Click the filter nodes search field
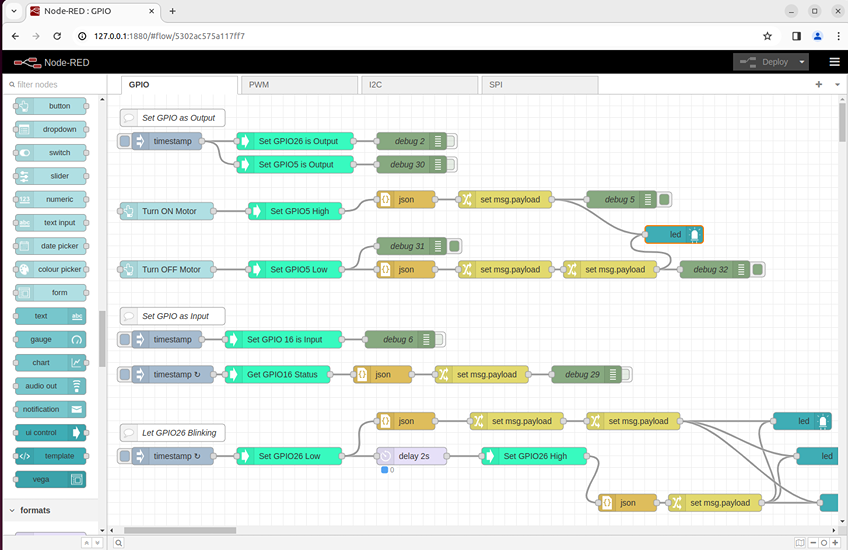 55,85
